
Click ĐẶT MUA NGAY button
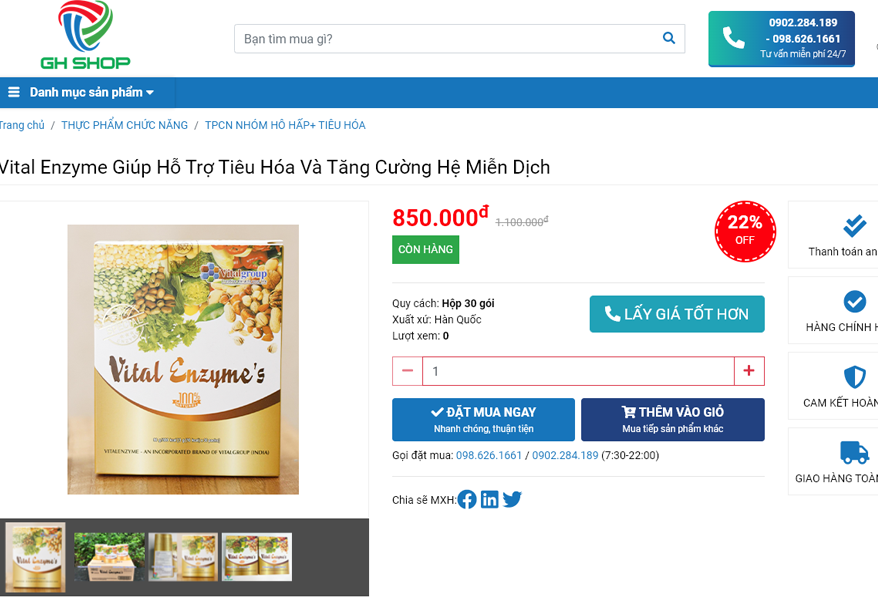click(483, 419)
